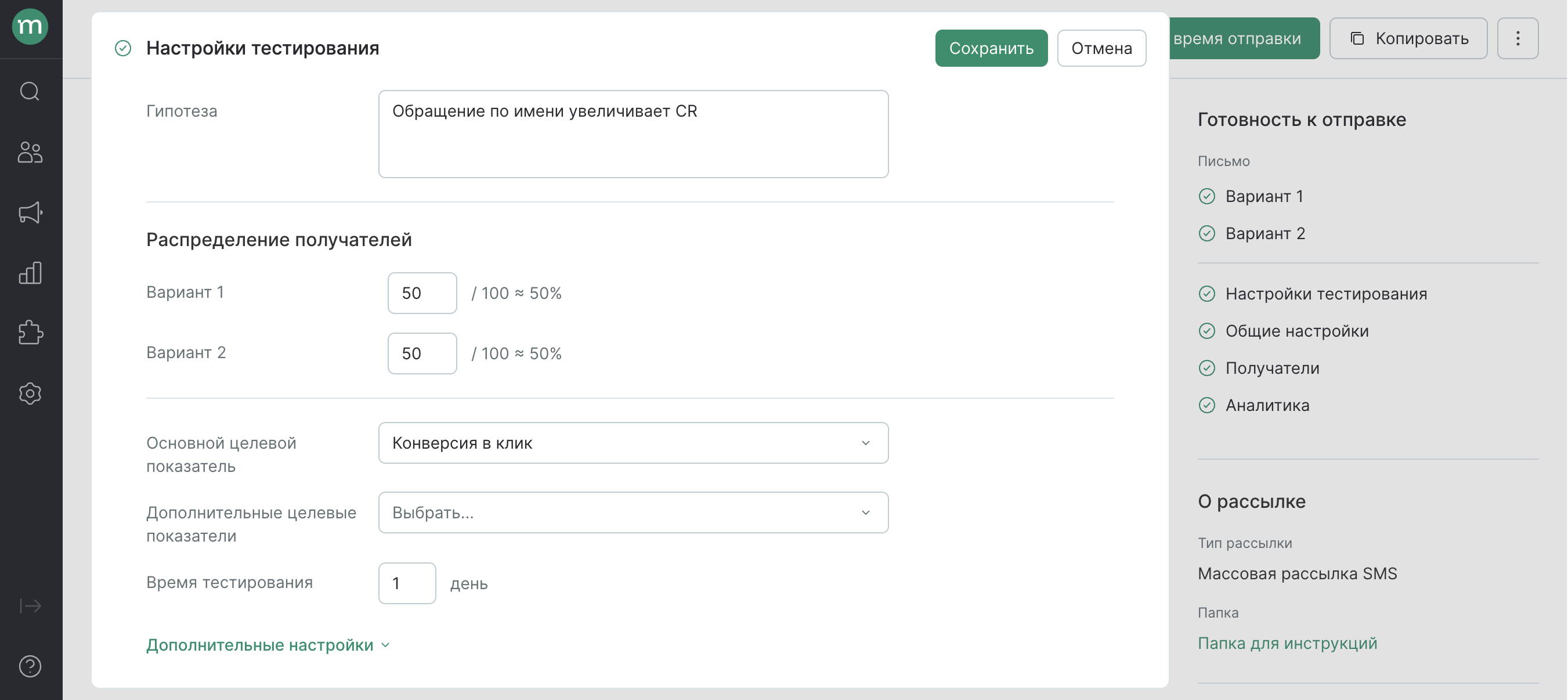Click 'Вариант 1' in readiness list
The image size is (1568, 700).
tap(1264, 196)
